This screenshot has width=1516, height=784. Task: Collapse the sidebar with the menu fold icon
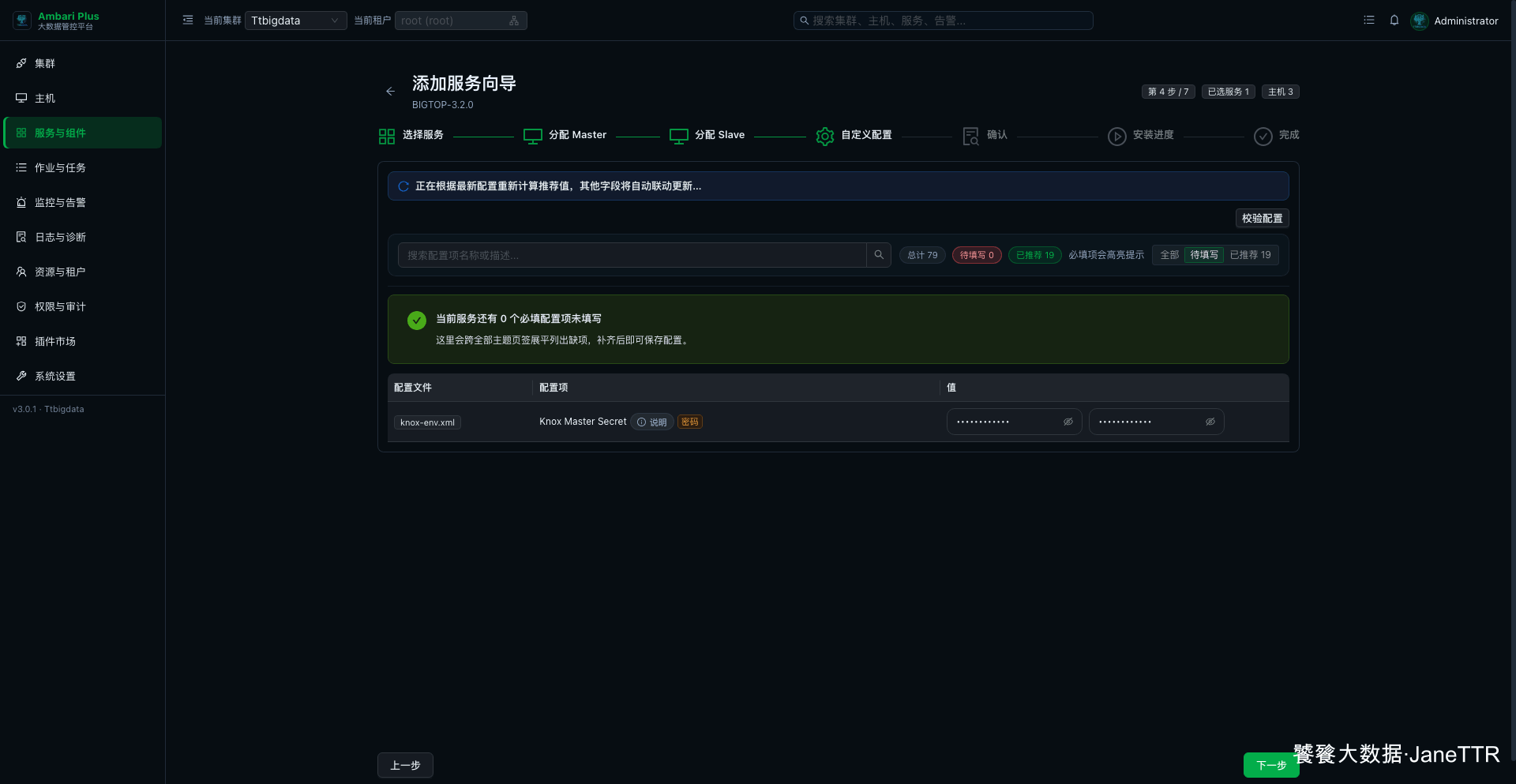tap(188, 21)
